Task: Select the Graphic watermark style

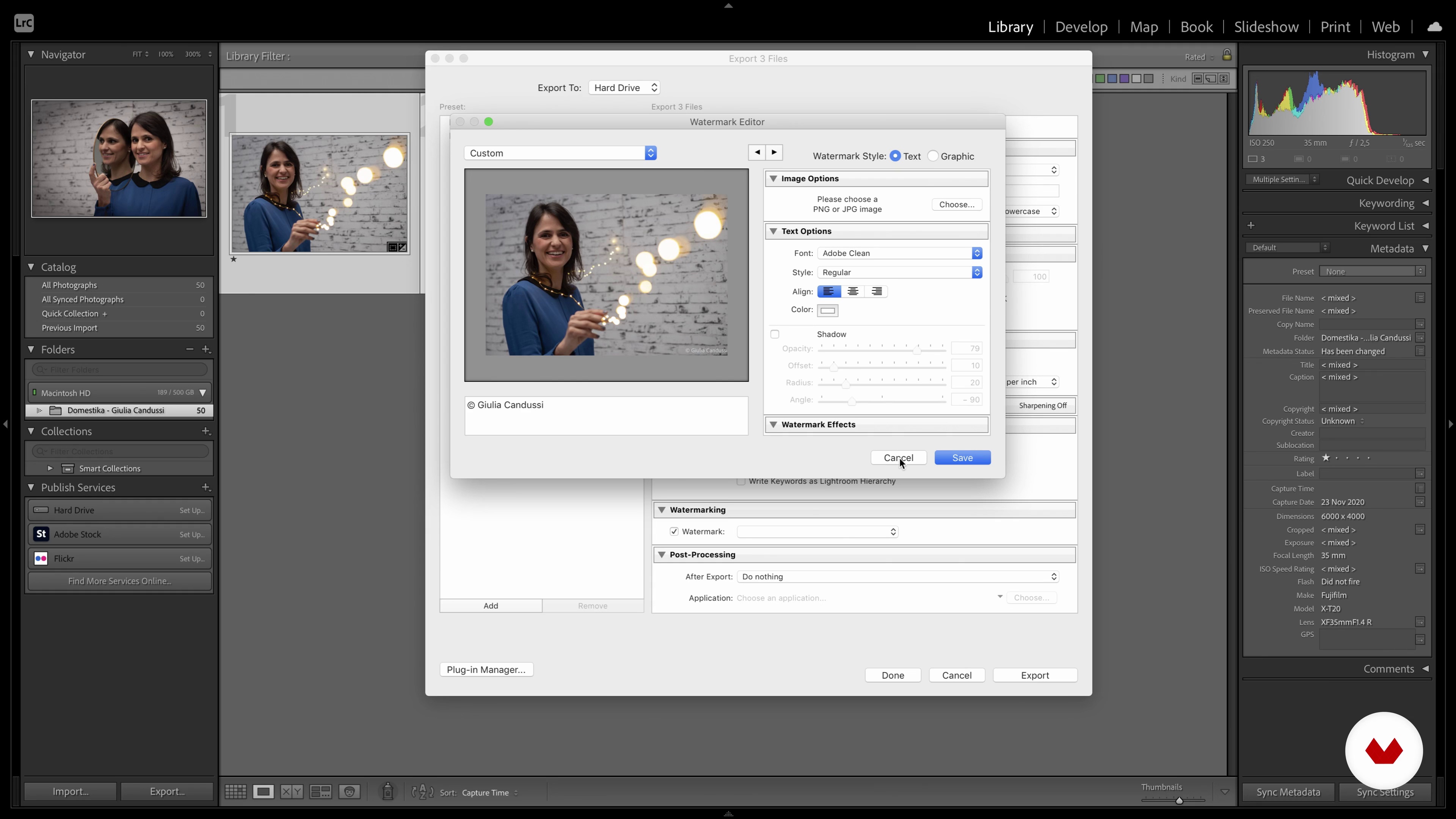Action: point(933,156)
